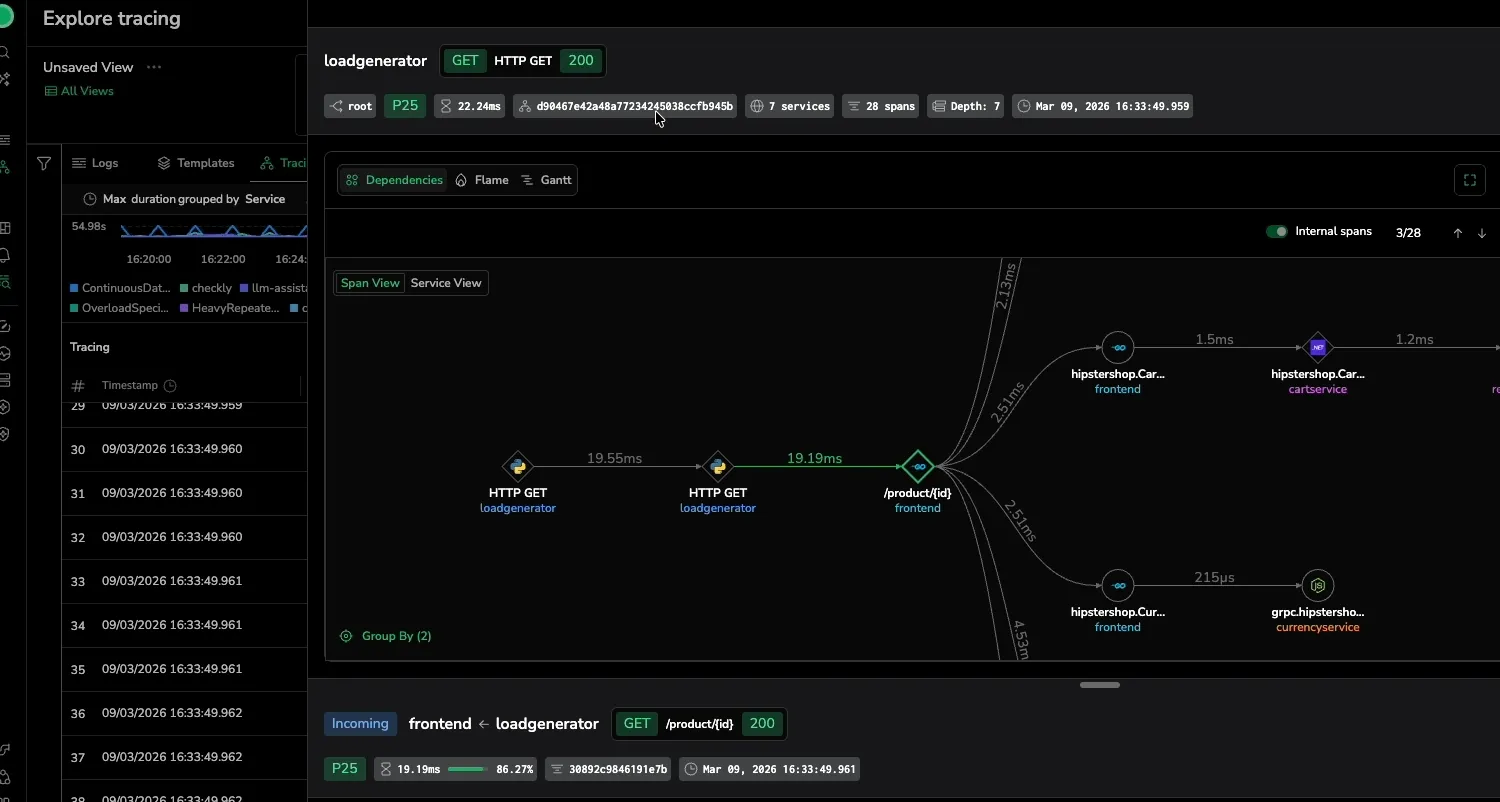Click the fullscreen expand icon
Image resolution: width=1500 pixels, height=802 pixels.
pos(1469,180)
